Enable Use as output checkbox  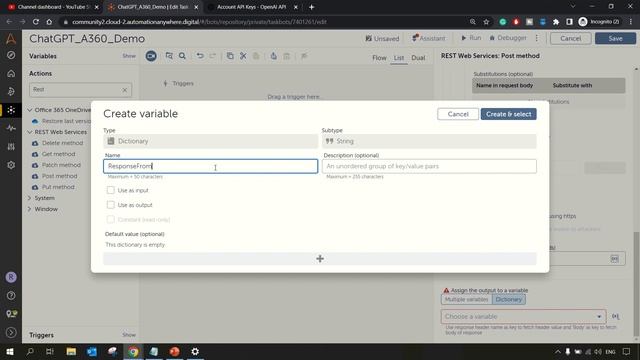pyautogui.click(x=111, y=205)
